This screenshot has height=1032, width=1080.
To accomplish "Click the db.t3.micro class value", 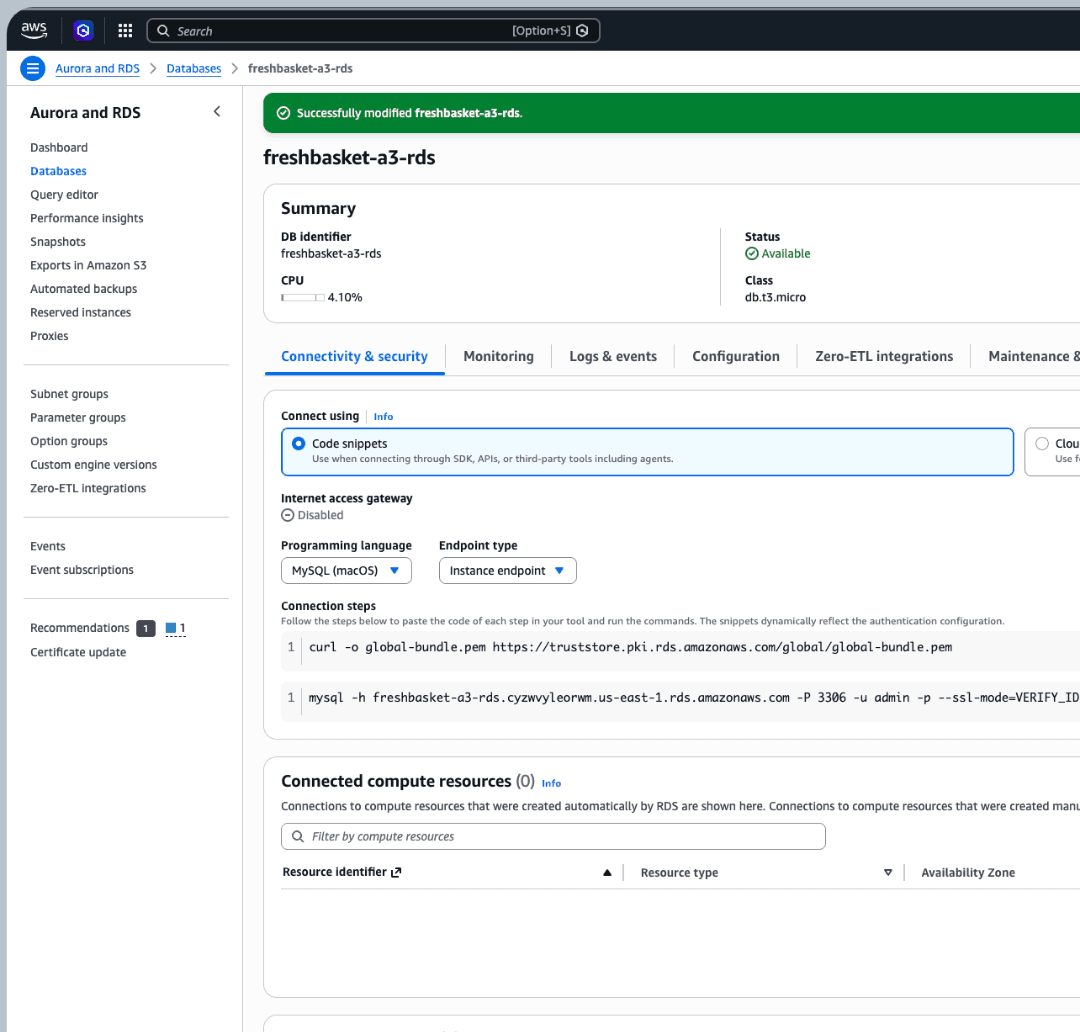I will pyautogui.click(x=775, y=298).
